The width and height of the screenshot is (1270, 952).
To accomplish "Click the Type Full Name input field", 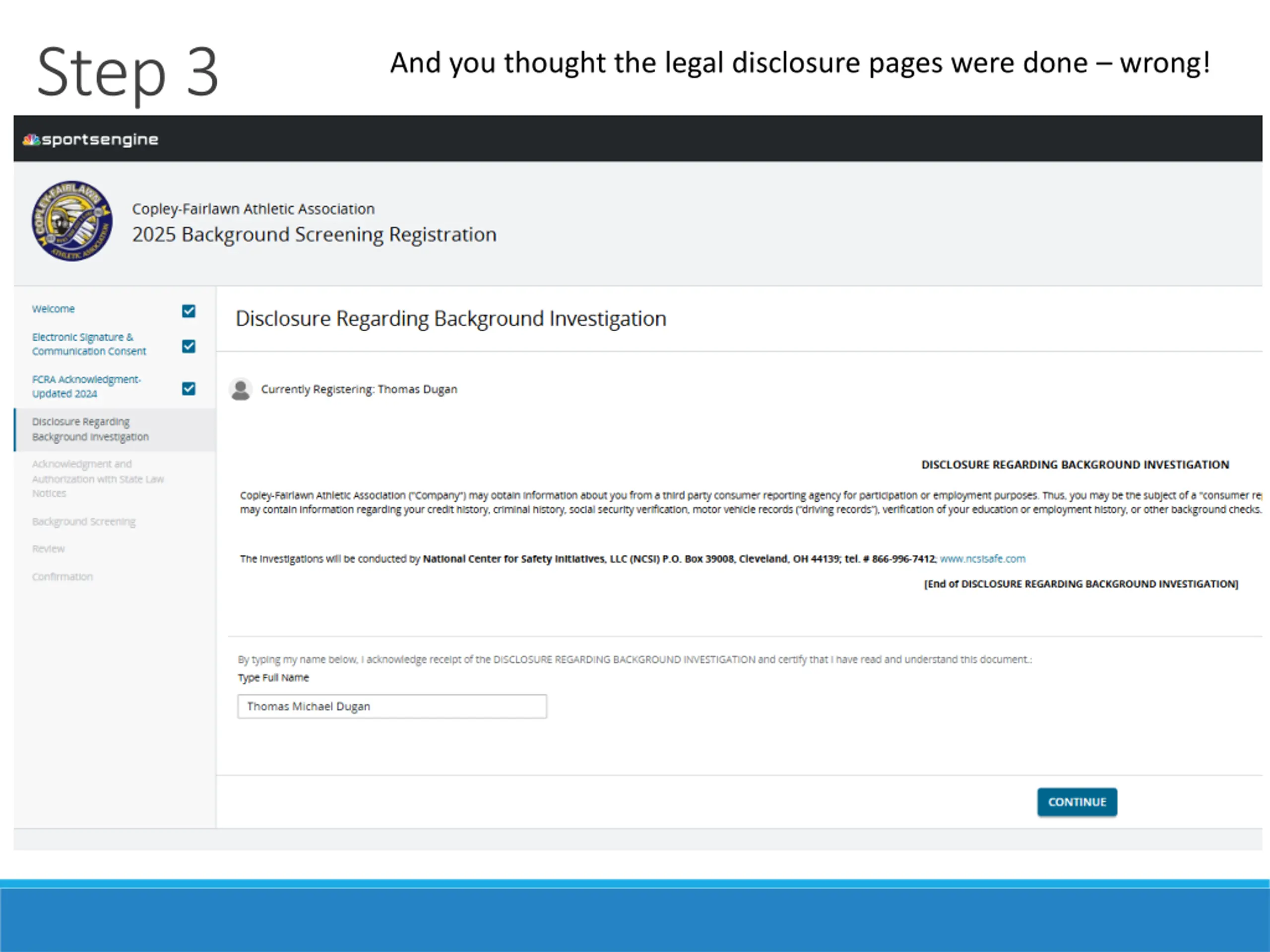I will (x=392, y=707).
